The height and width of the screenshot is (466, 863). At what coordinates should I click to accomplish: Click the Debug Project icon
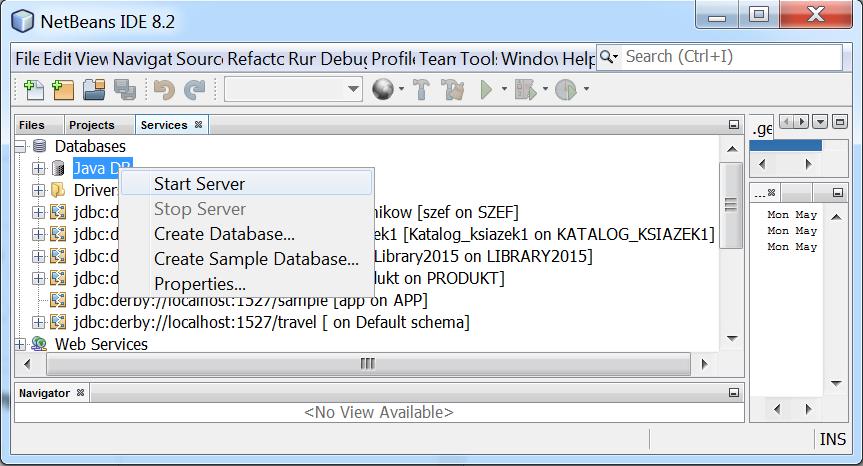click(525, 89)
